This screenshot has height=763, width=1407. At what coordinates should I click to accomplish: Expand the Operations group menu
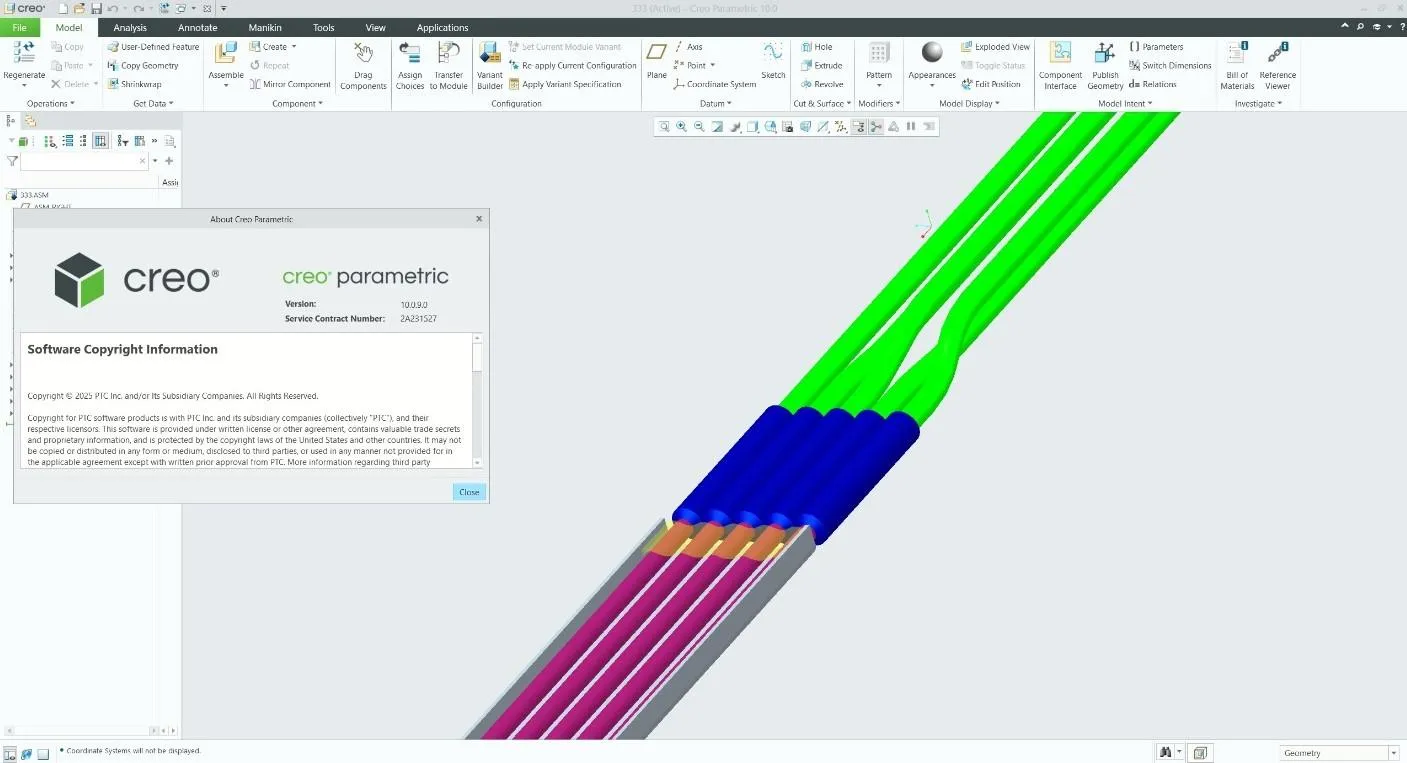(x=50, y=104)
